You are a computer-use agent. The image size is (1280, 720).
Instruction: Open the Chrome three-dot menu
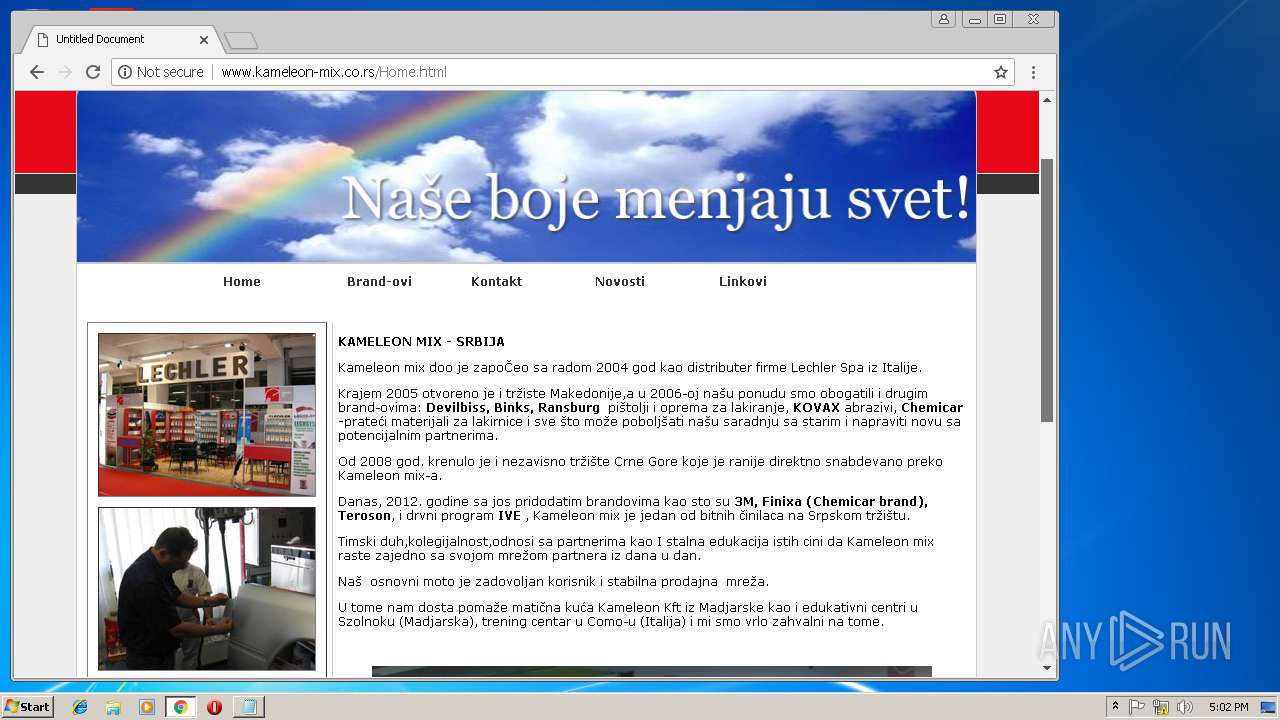[1033, 72]
